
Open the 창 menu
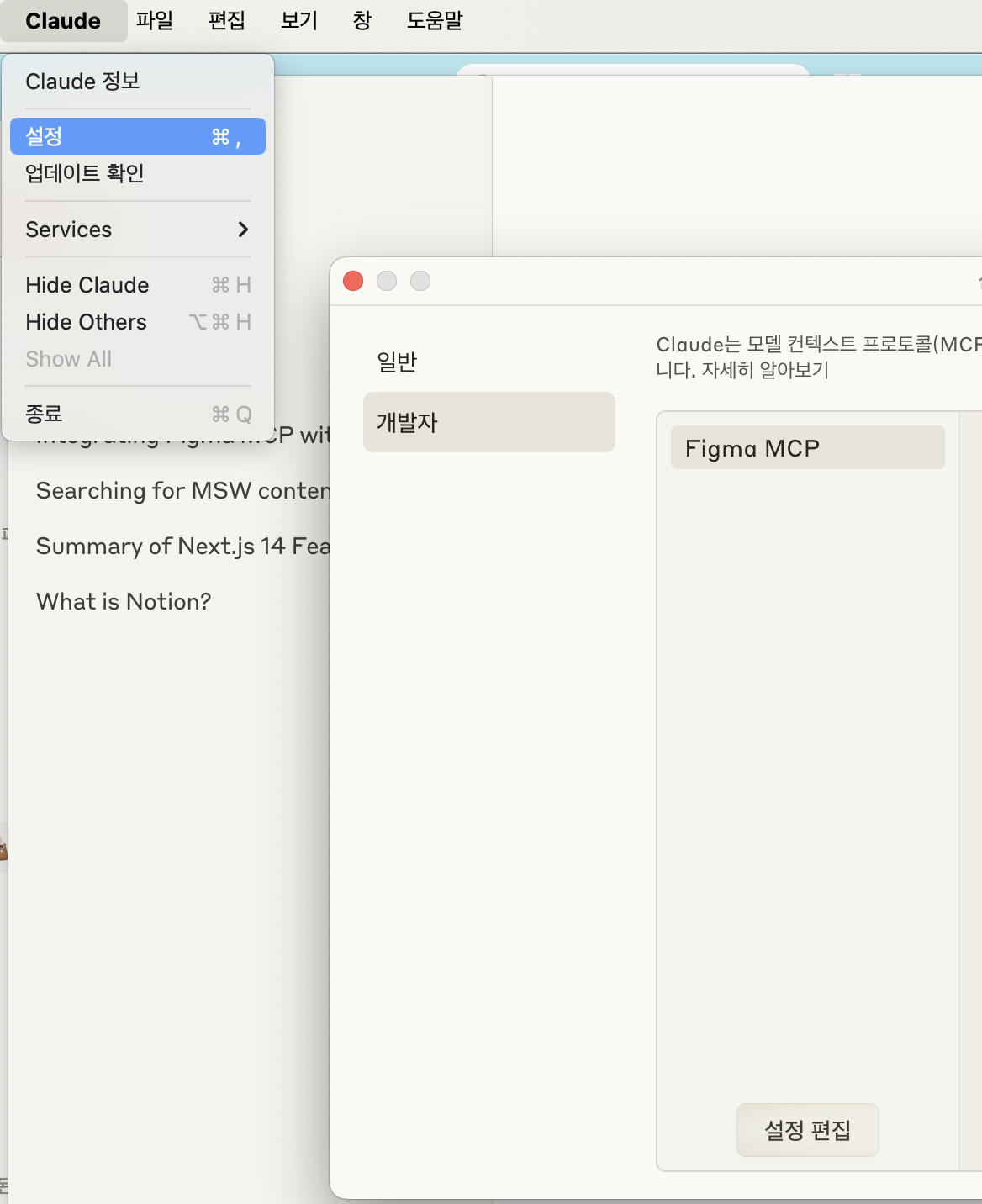tap(362, 20)
